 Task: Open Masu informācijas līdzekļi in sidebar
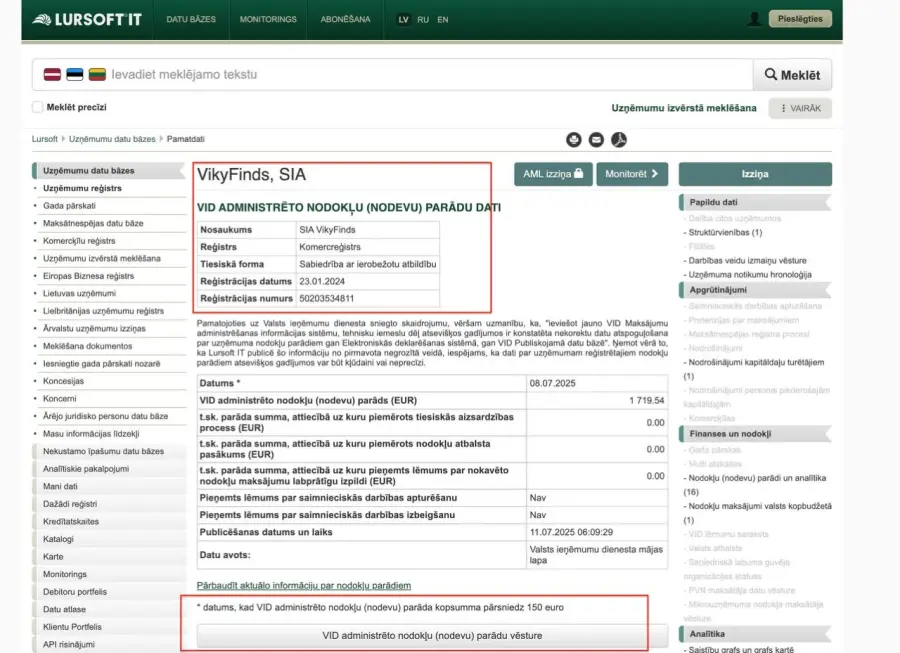[91, 434]
